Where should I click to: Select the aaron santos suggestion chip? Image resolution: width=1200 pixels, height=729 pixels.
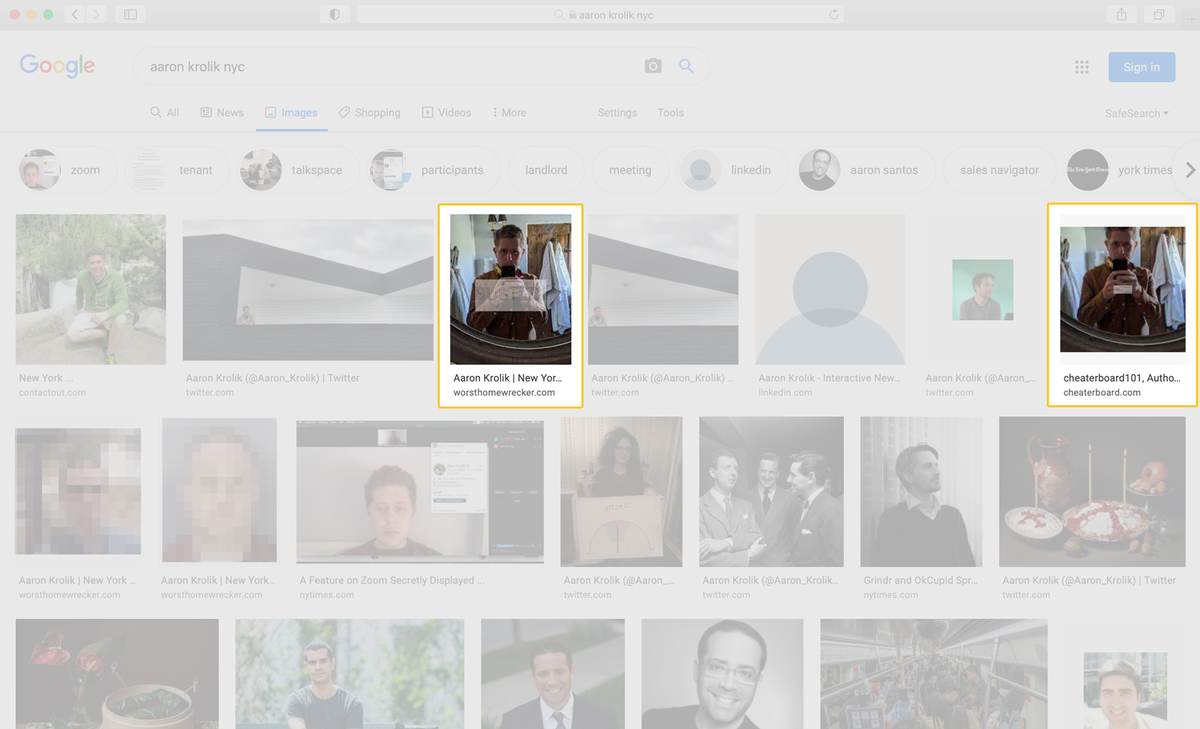tap(866, 170)
